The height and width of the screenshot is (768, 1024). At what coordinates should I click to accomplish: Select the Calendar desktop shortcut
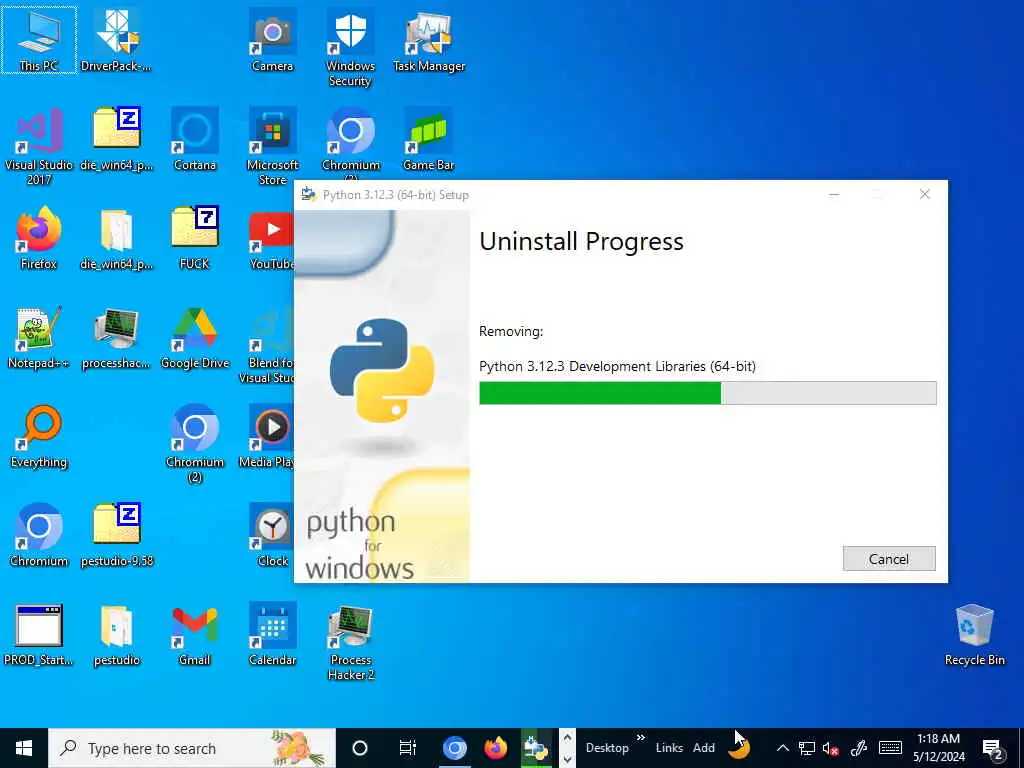click(272, 635)
